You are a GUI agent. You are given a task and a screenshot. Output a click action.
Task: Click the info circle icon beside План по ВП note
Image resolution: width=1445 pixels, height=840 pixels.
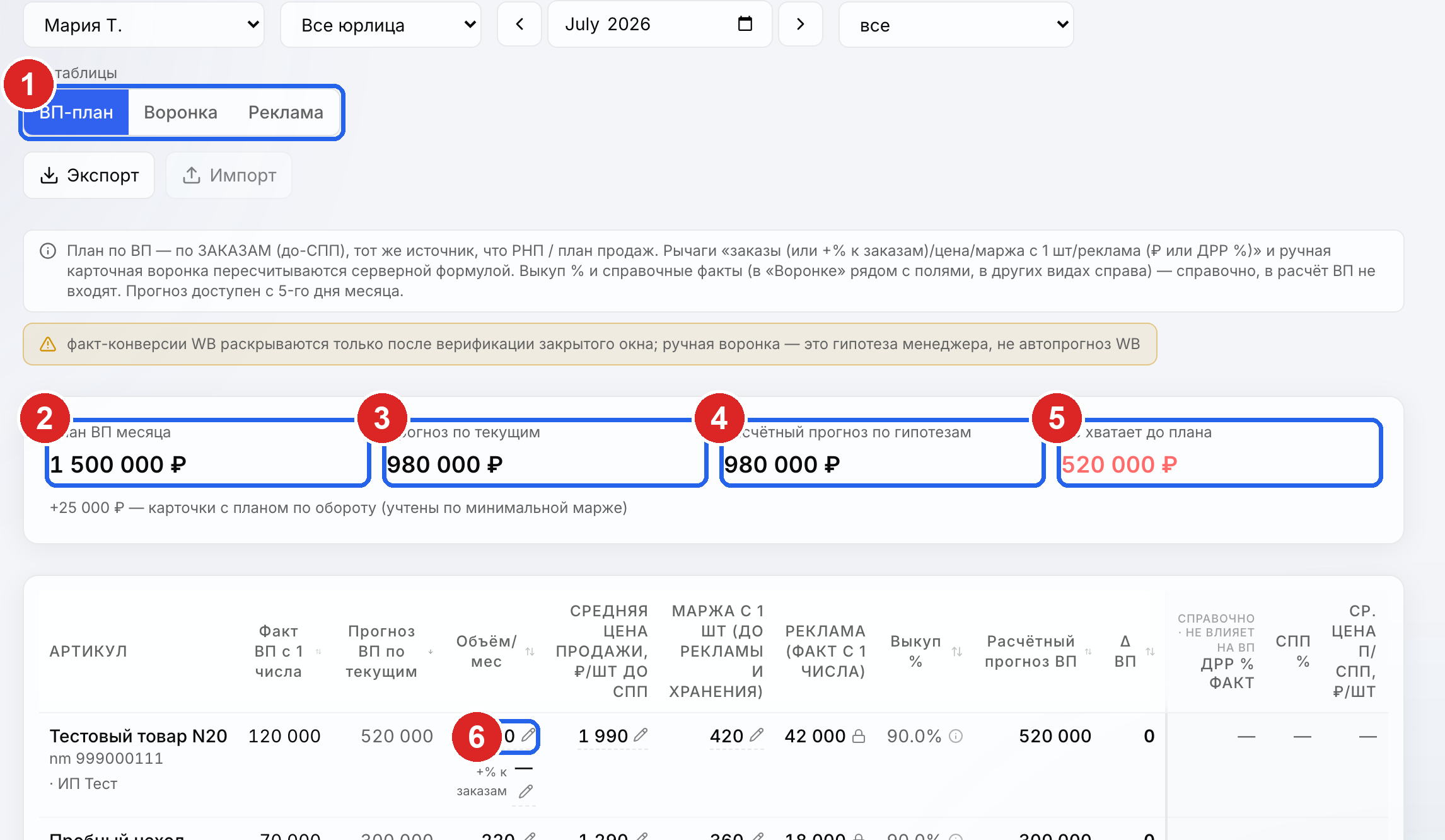click(48, 251)
